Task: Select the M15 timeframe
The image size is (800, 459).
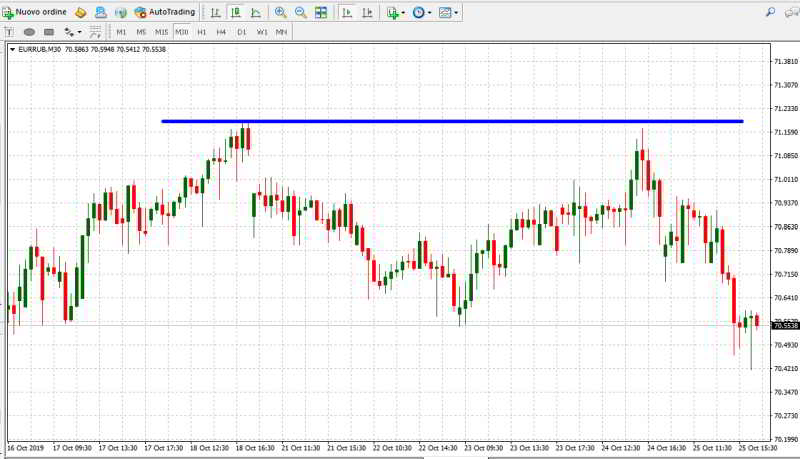Action: 161,32
